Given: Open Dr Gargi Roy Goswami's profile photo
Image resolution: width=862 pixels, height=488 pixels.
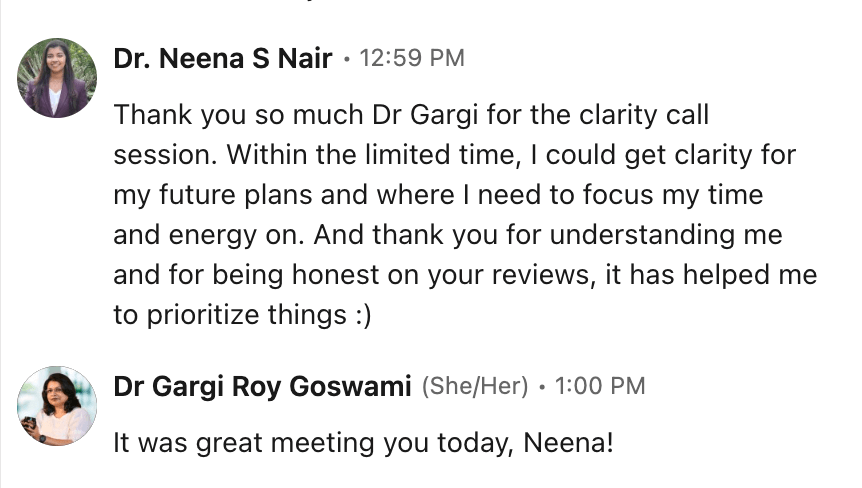Looking at the screenshot, I should tap(57, 405).
